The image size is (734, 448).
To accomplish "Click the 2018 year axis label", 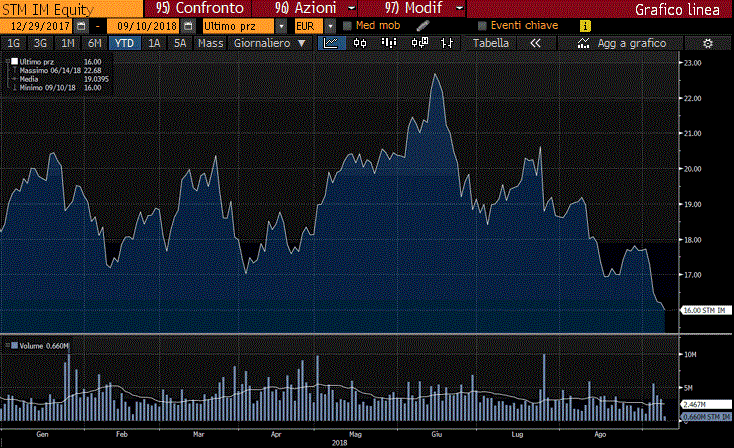I will pyautogui.click(x=339, y=443).
